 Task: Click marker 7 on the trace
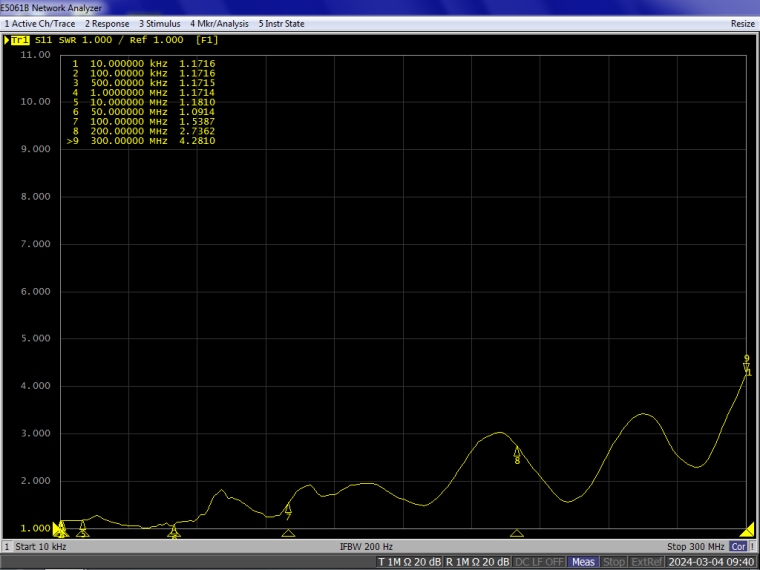288,510
